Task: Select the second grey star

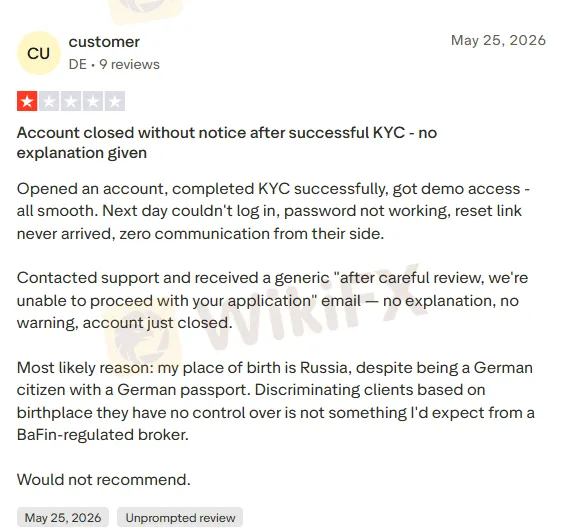Action: 49,101
